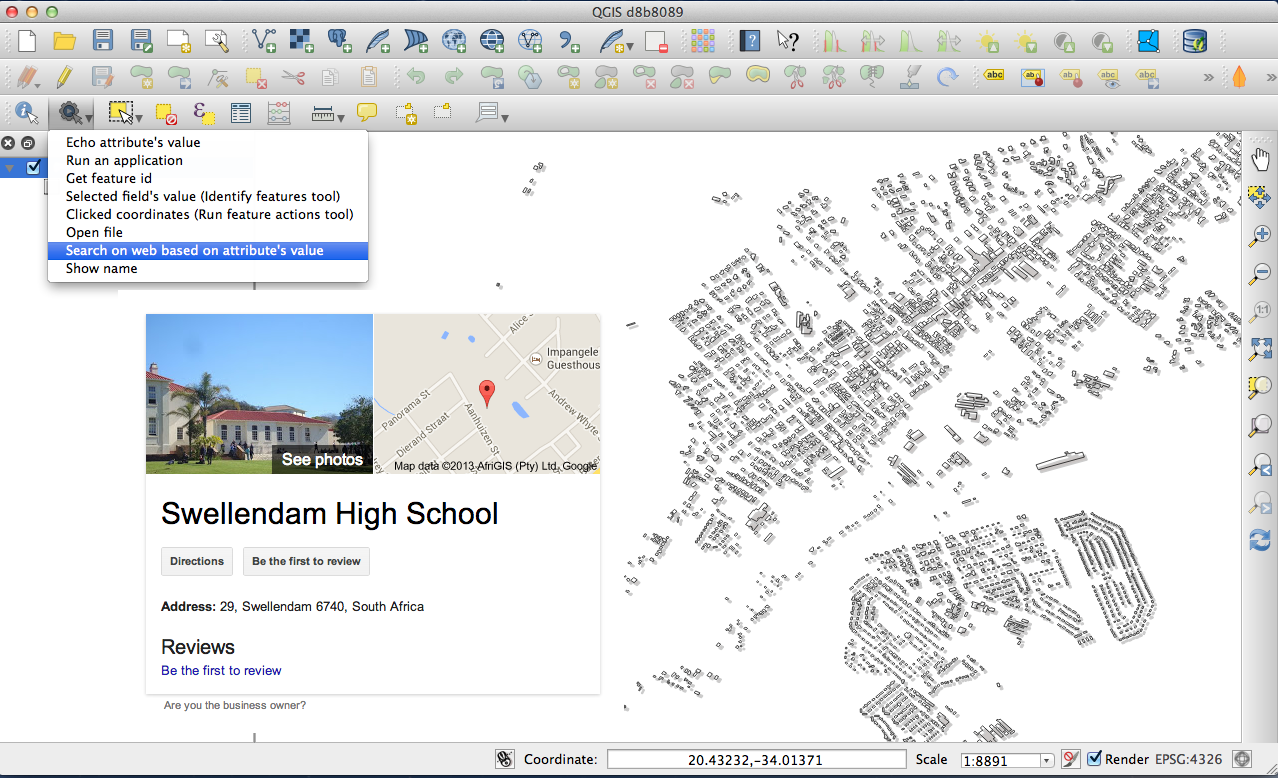The width and height of the screenshot is (1278, 778).
Task: Open the Scale dropdown
Action: (1046, 761)
